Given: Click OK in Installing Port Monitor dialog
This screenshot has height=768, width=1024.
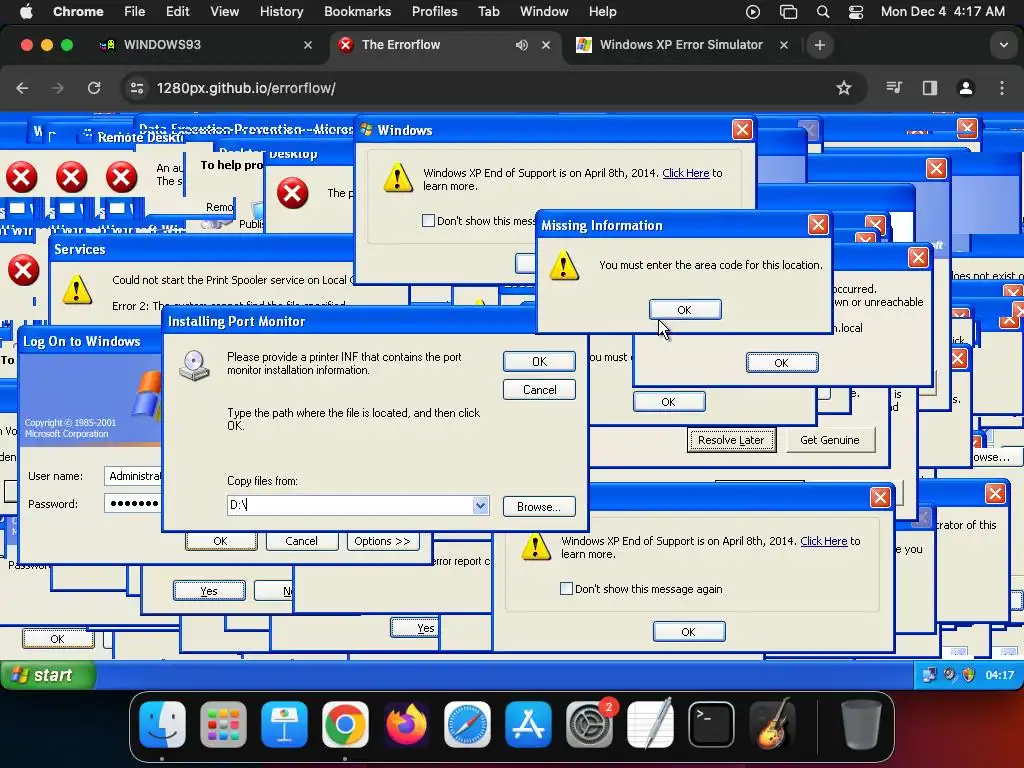Looking at the screenshot, I should click(539, 361).
